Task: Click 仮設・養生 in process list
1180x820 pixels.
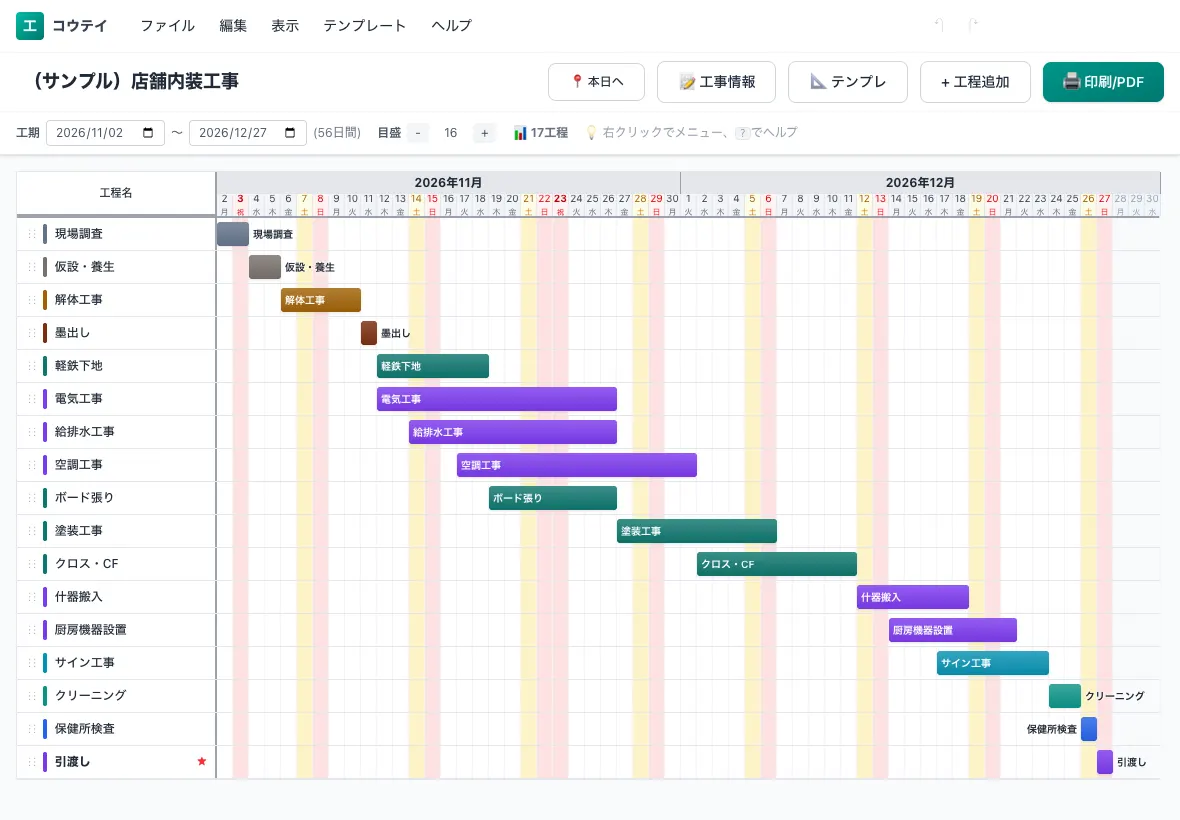Action: click(84, 267)
